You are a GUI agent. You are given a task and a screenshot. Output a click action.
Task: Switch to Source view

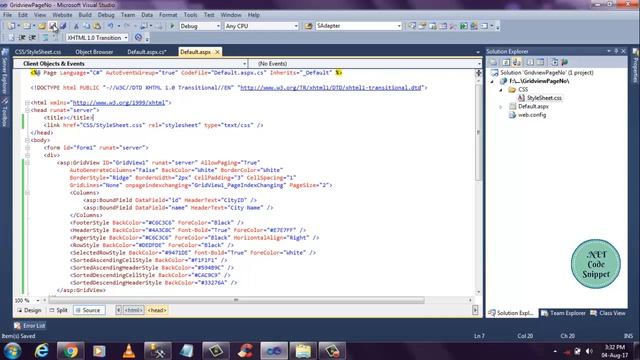88,310
